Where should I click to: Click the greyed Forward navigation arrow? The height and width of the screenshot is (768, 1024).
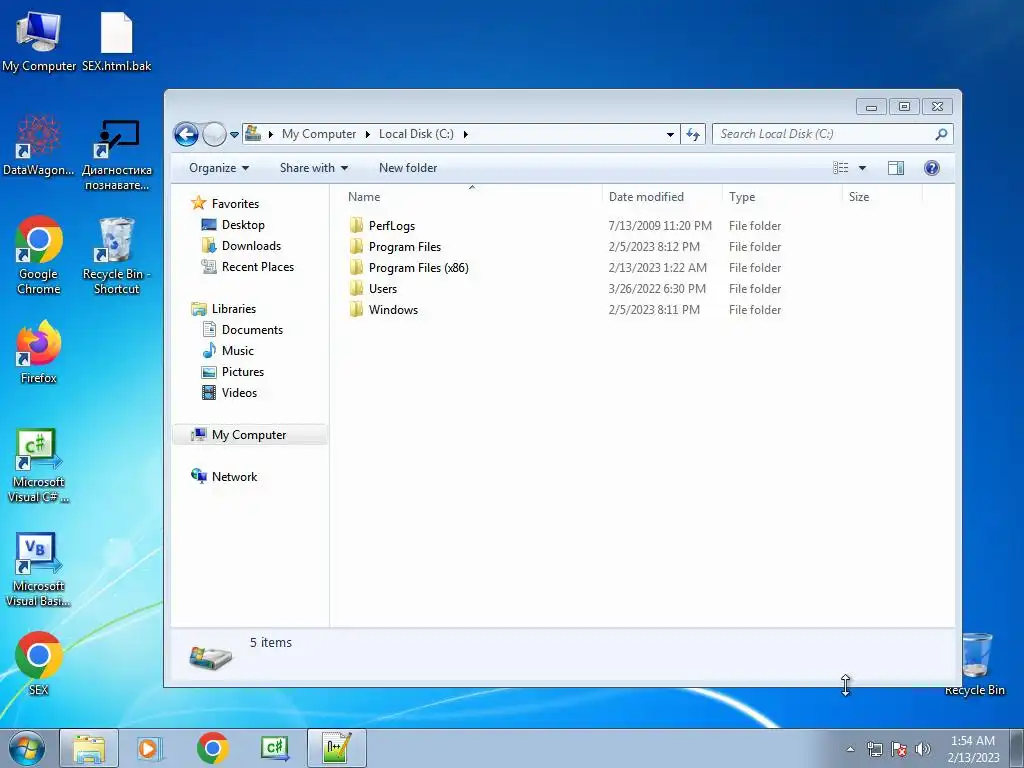[x=214, y=135]
